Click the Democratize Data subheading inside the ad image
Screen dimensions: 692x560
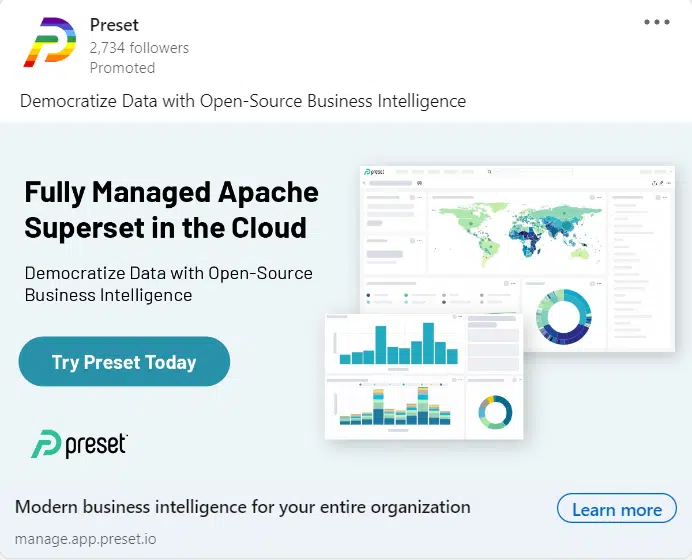pyautogui.click(x=168, y=284)
